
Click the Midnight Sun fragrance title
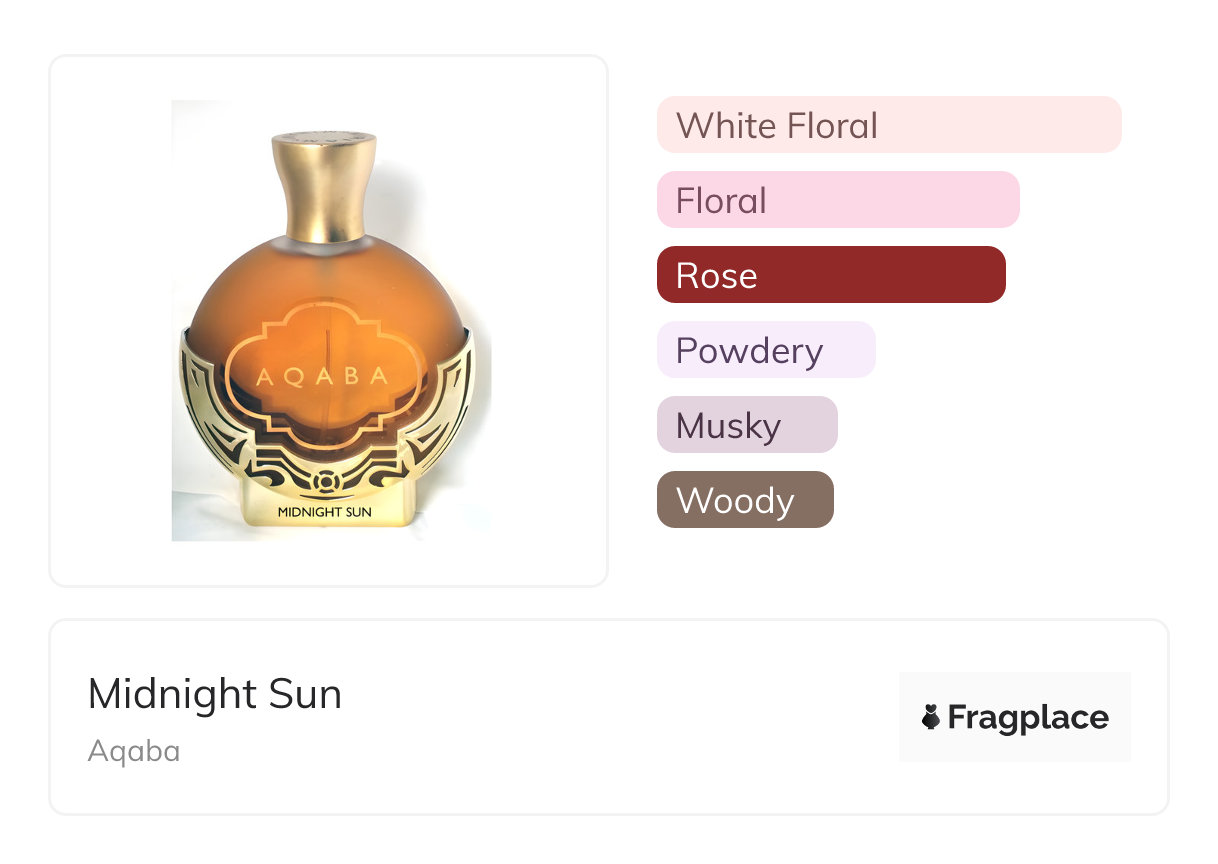(x=215, y=694)
